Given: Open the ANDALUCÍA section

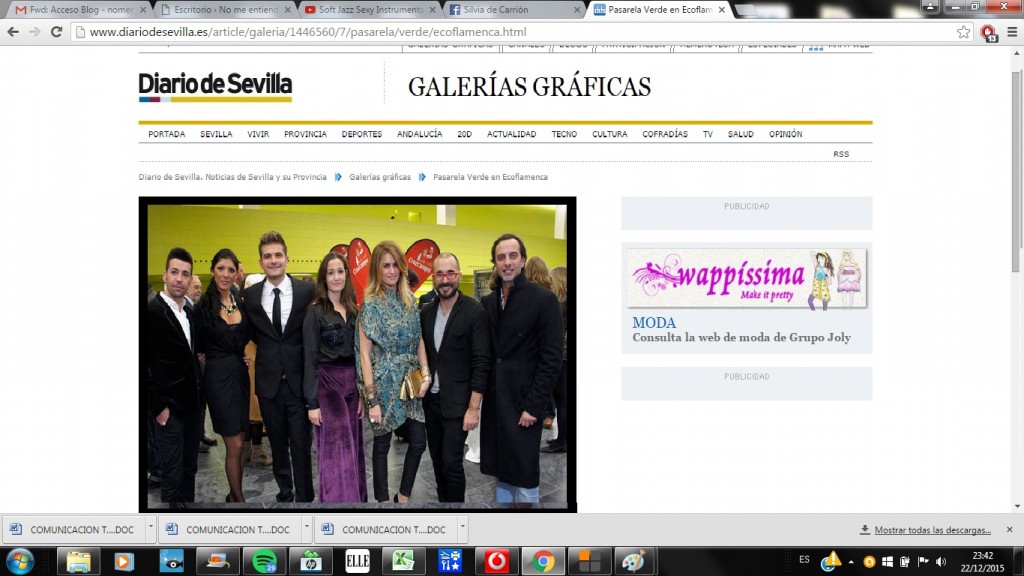Looking at the screenshot, I should [419, 134].
